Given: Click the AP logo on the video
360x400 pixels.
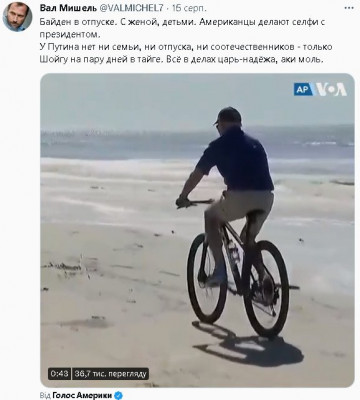Looking at the screenshot, I should (x=303, y=89).
